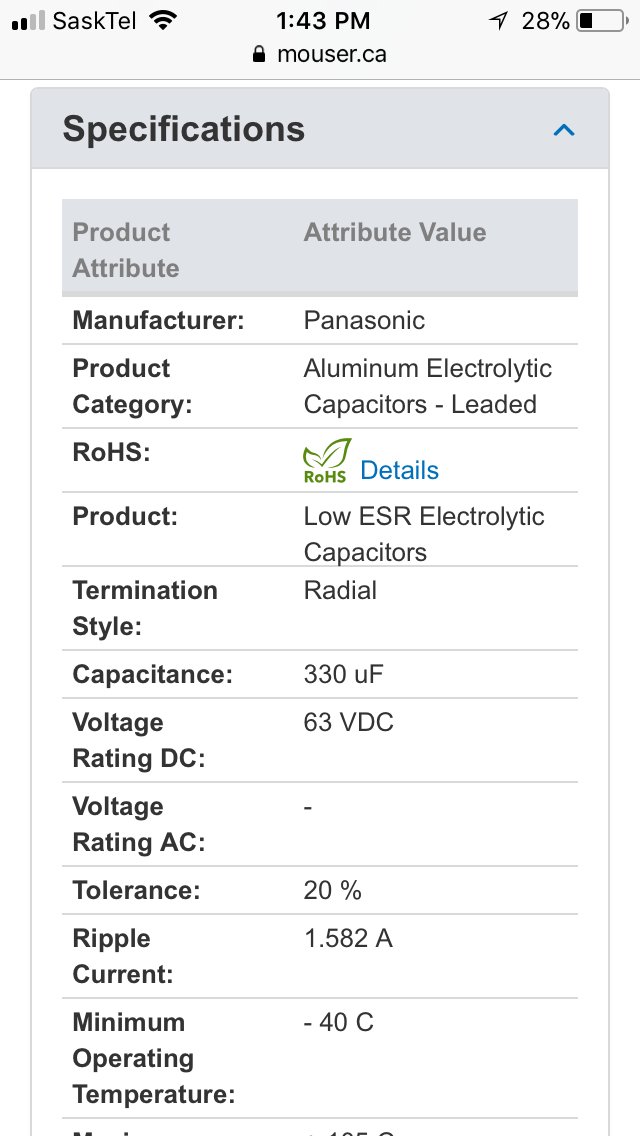The width and height of the screenshot is (640, 1136).
Task: Tap the cellular signal bars icon
Action: point(28,21)
